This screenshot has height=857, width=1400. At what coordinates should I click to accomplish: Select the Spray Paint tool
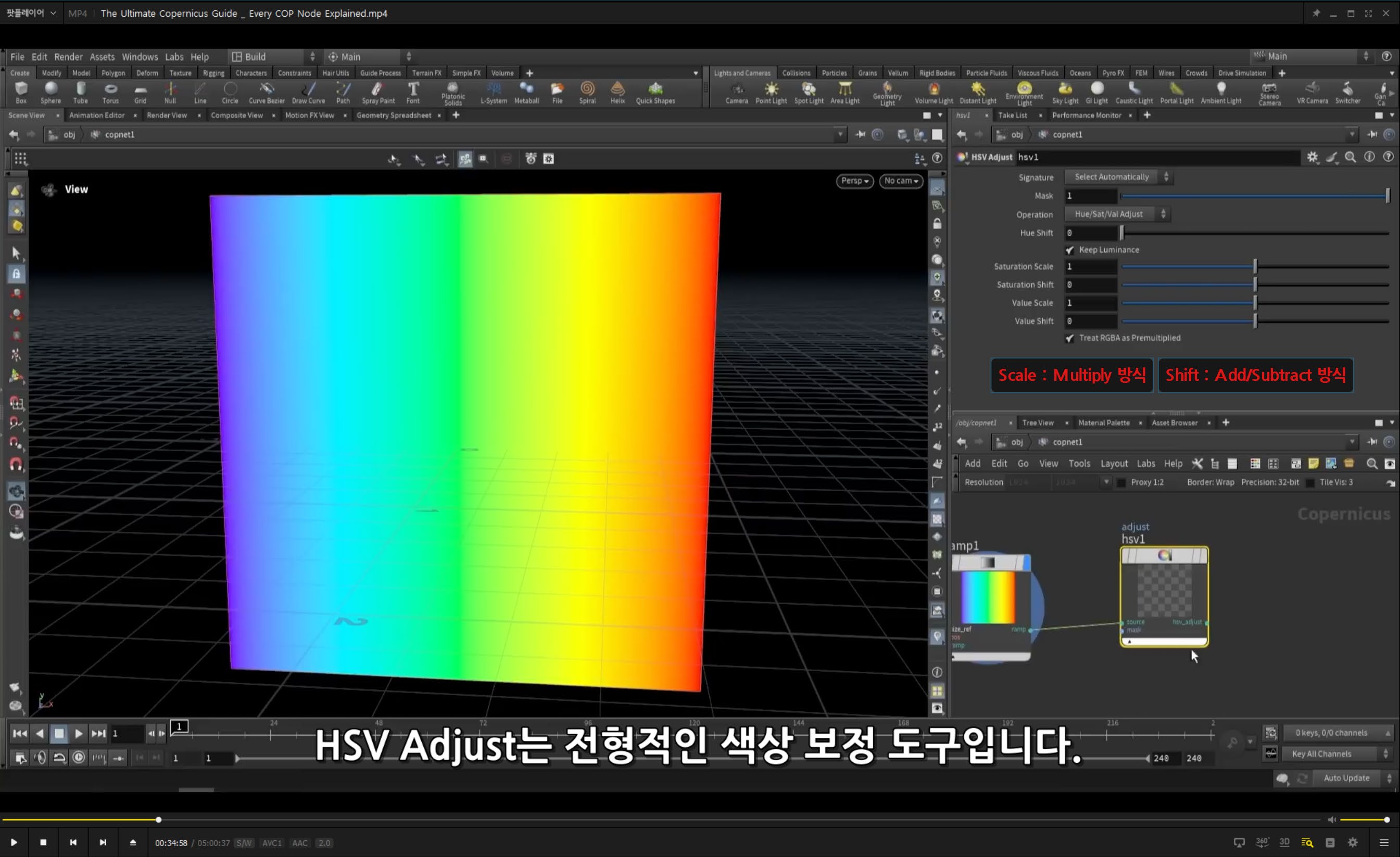[379, 93]
